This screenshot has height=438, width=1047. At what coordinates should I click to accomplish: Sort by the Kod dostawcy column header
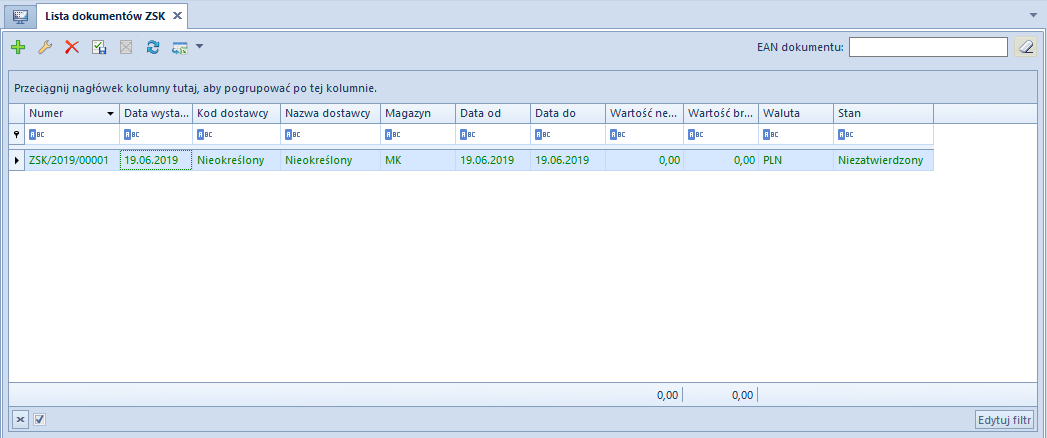tap(236, 114)
